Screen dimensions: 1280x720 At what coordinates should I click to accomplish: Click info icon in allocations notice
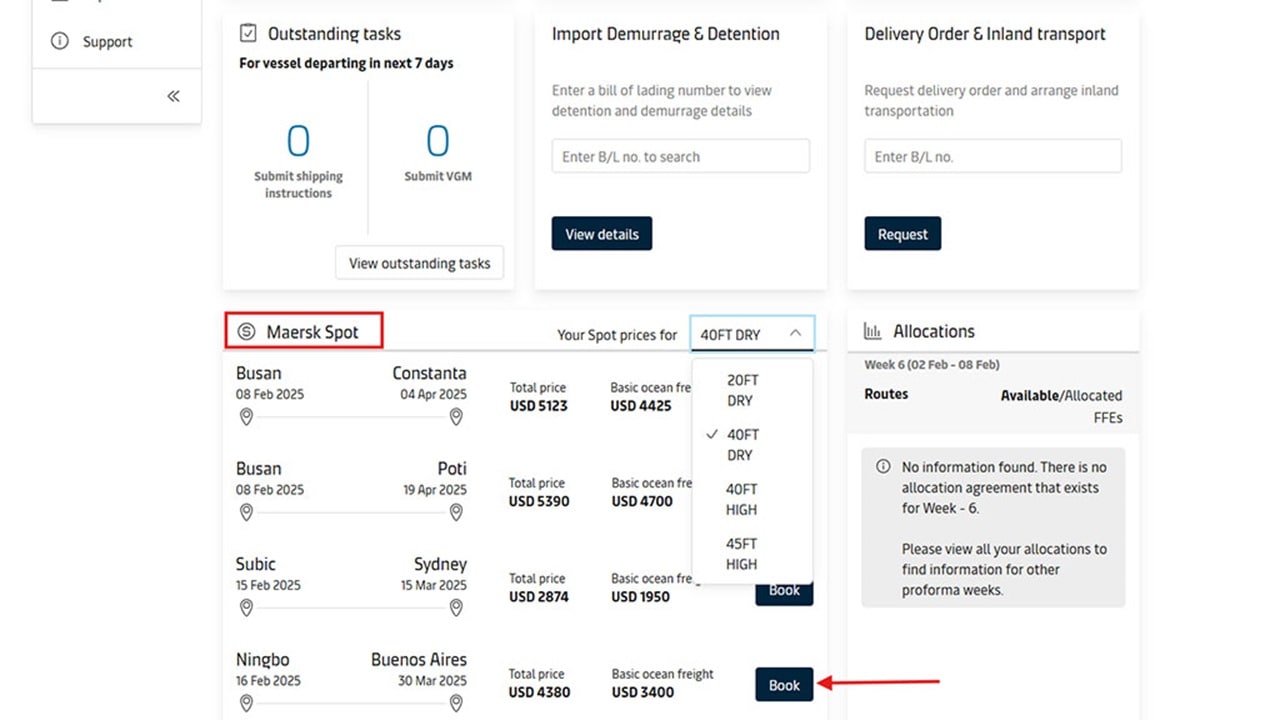pyautogui.click(x=883, y=467)
